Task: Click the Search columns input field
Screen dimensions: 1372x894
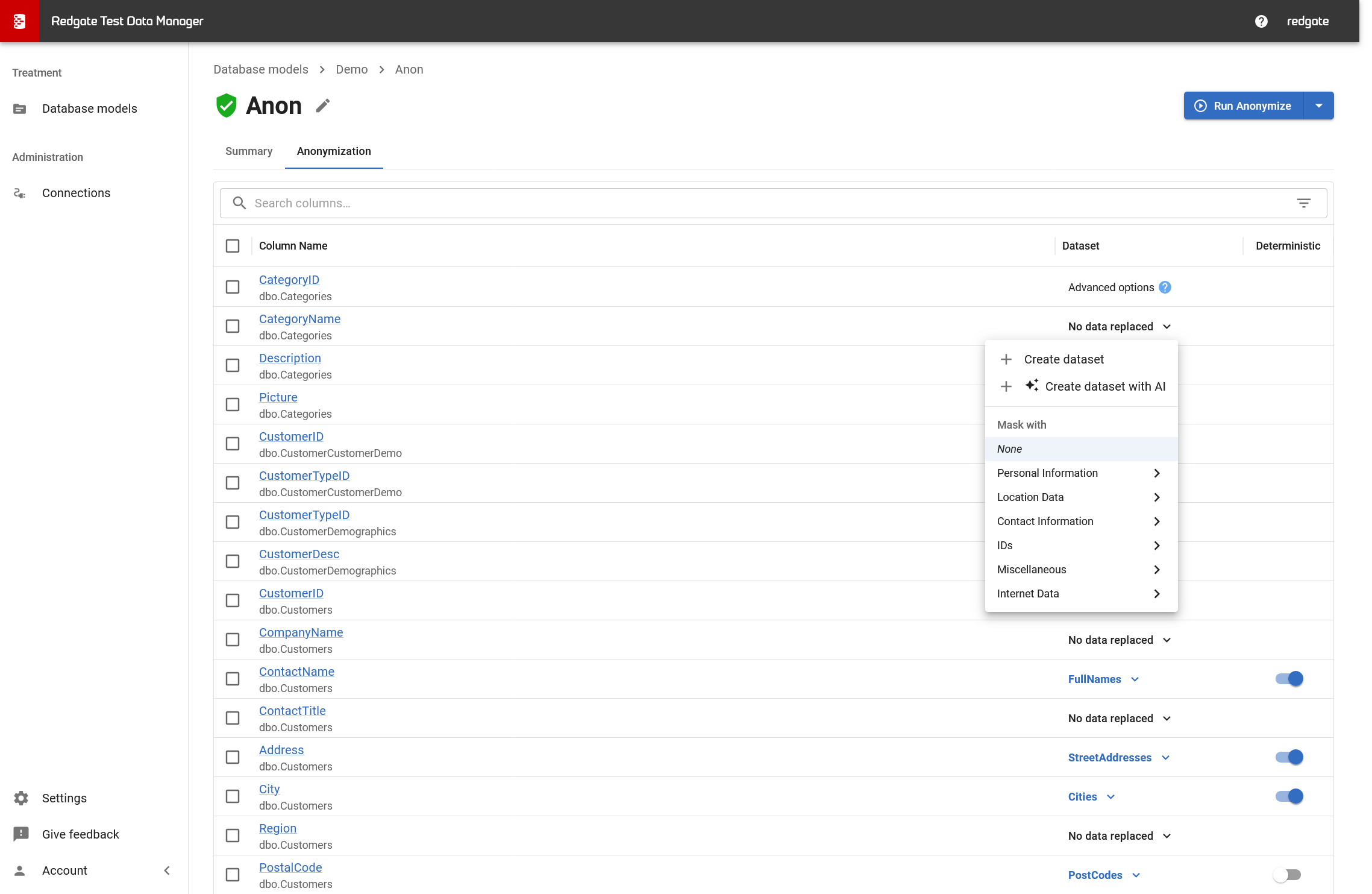Action: point(765,203)
